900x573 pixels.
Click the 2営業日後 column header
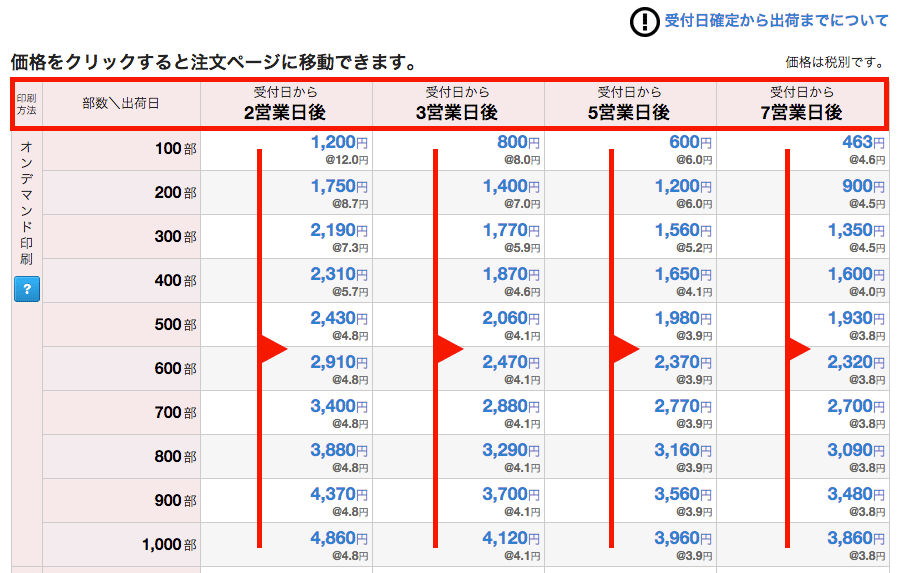(286, 103)
